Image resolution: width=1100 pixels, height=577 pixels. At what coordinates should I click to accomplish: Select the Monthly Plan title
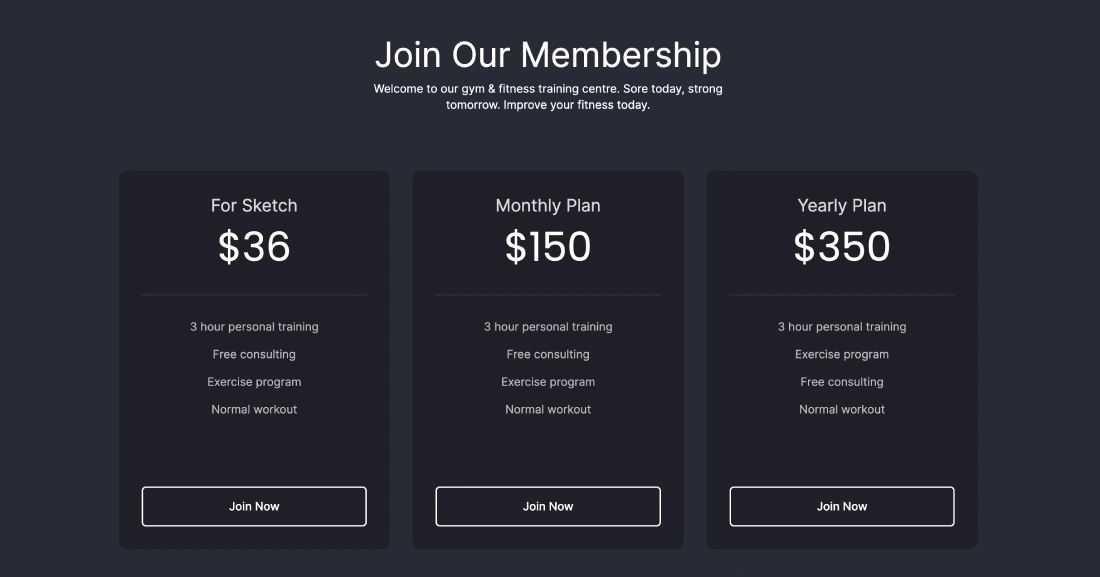point(548,206)
